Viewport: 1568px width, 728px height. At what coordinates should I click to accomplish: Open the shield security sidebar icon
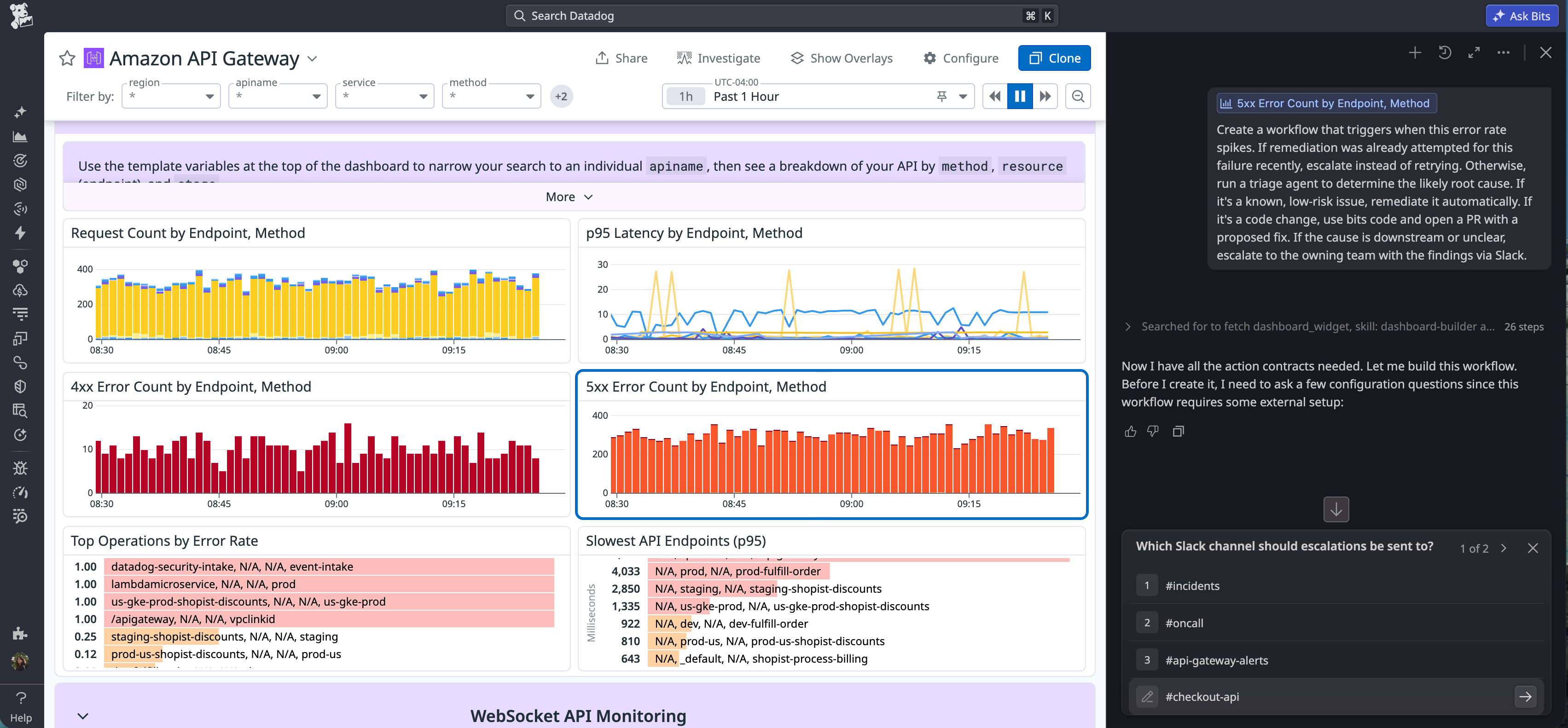pyautogui.click(x=20, y=387)
